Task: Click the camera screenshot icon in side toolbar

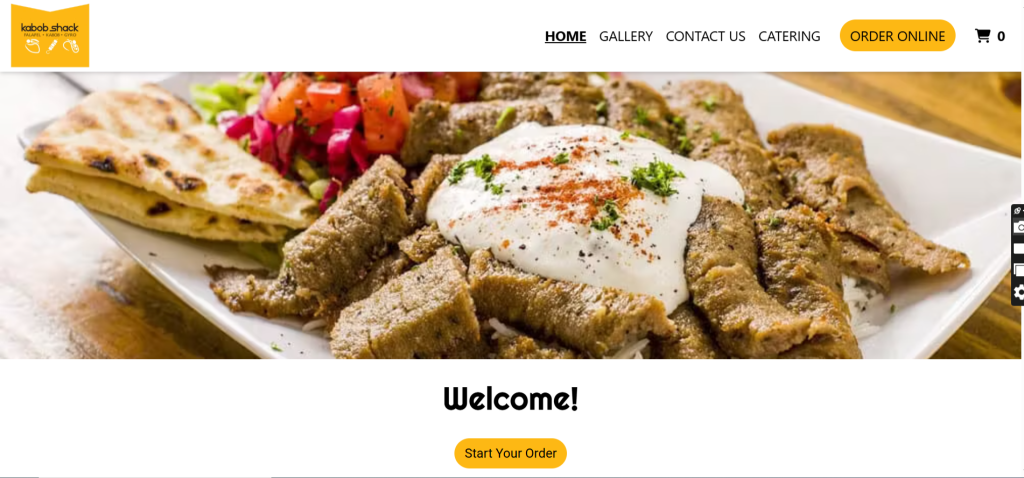Action: [1019, 227]
